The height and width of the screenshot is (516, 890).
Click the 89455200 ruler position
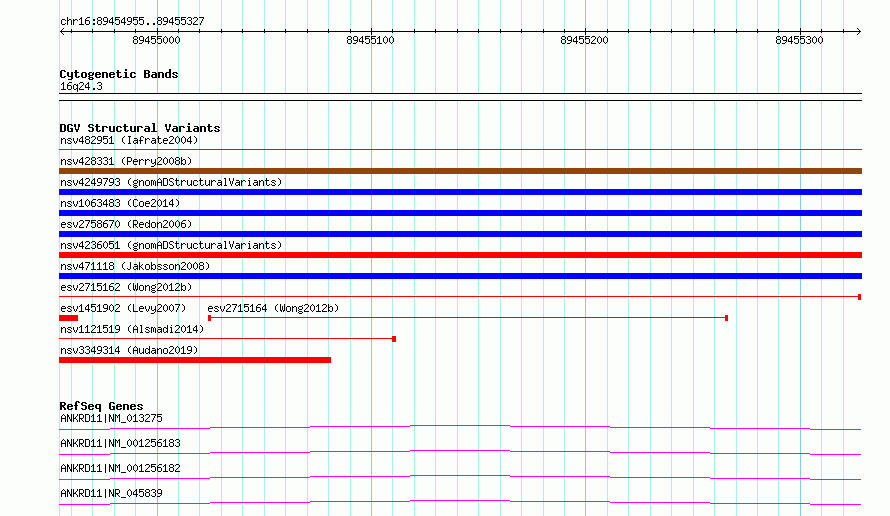(584, 40)
